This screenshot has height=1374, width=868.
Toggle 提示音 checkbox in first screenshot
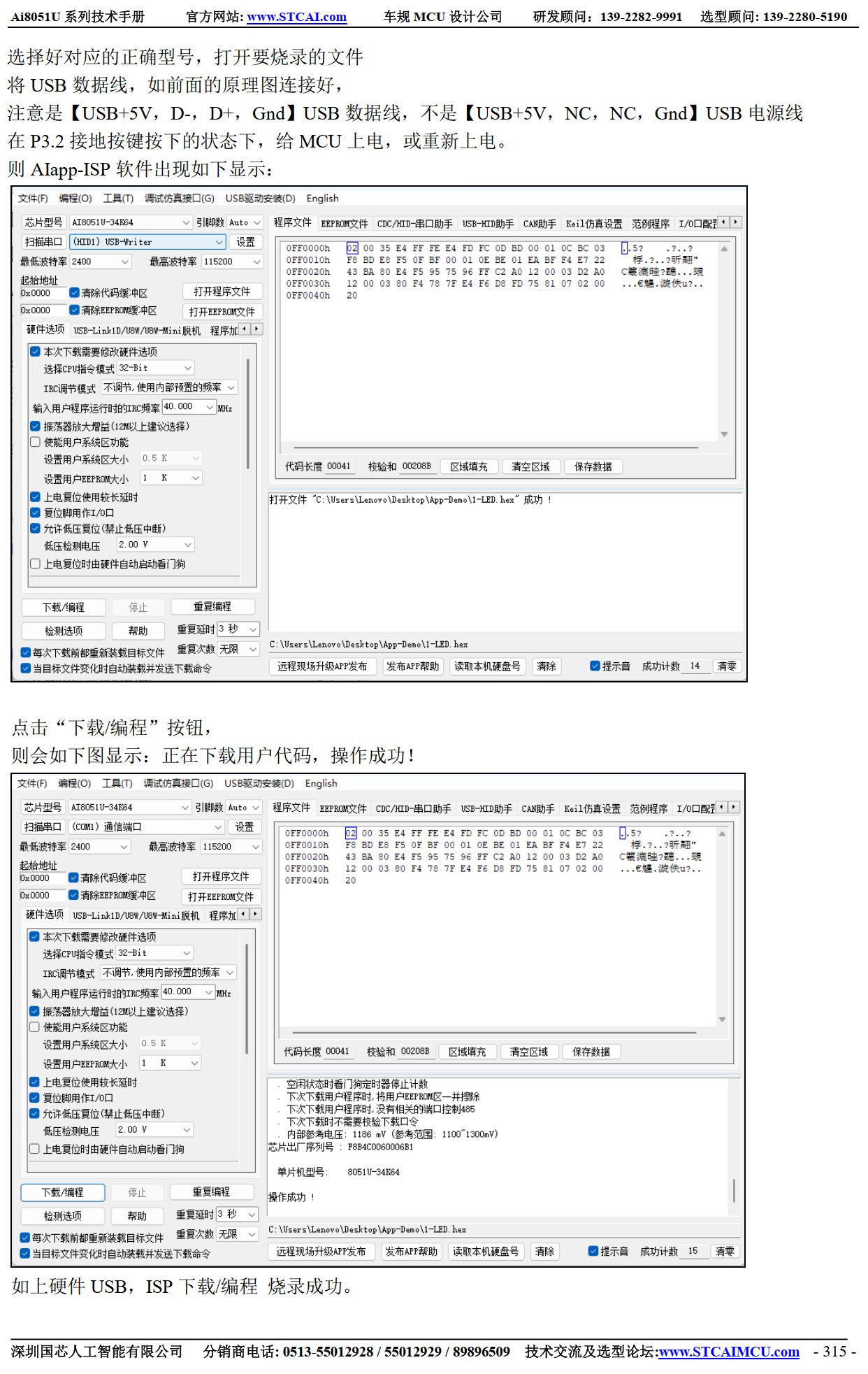[595, 666]
